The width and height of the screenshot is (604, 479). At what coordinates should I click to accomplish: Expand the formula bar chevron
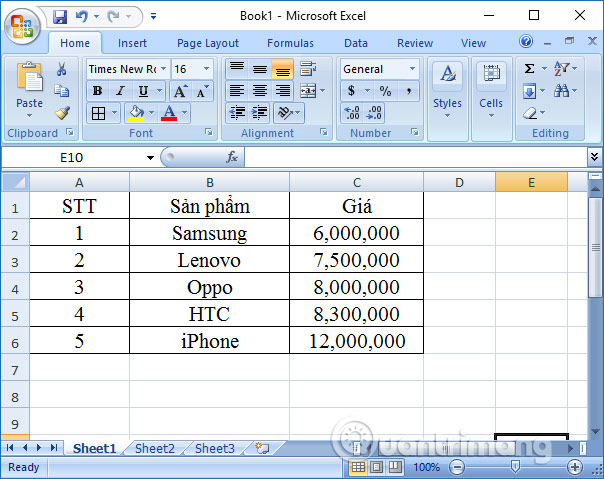(594, 156)
